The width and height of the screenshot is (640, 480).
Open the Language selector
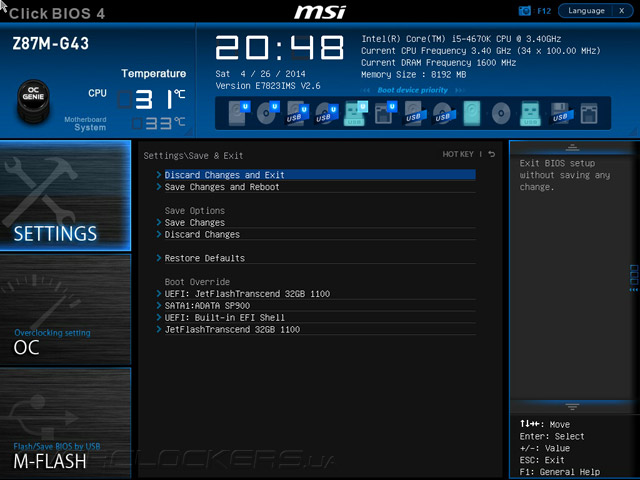pyautogui.click(x=586, y=11)
